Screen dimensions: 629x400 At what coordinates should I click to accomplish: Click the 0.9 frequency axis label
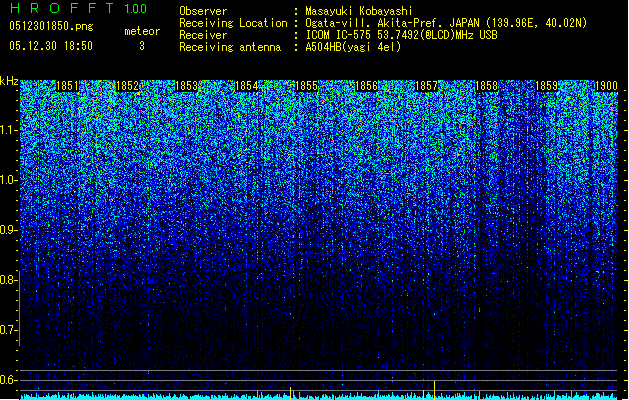coord(8,230)
